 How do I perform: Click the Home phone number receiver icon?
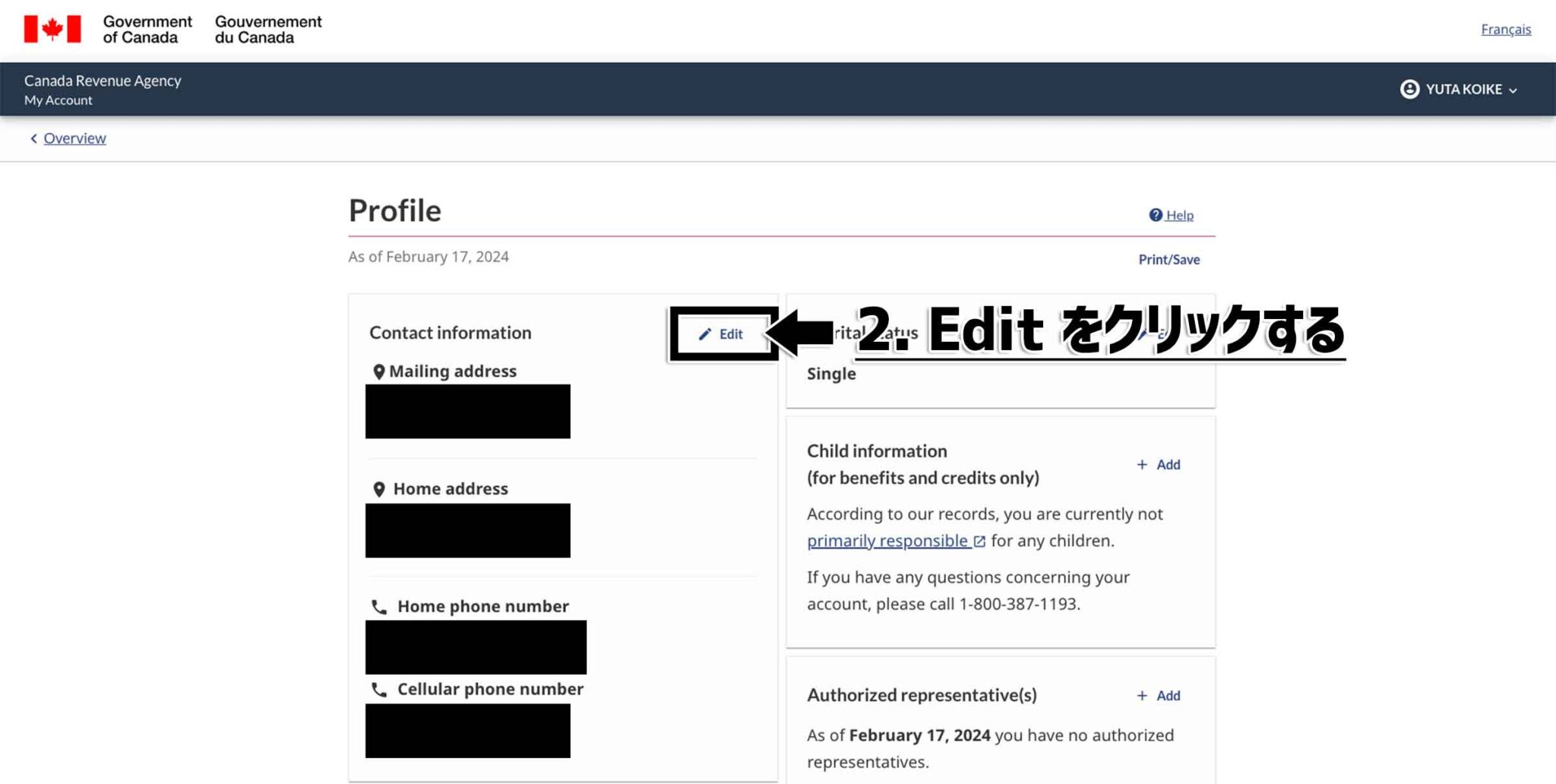point(379,606)
